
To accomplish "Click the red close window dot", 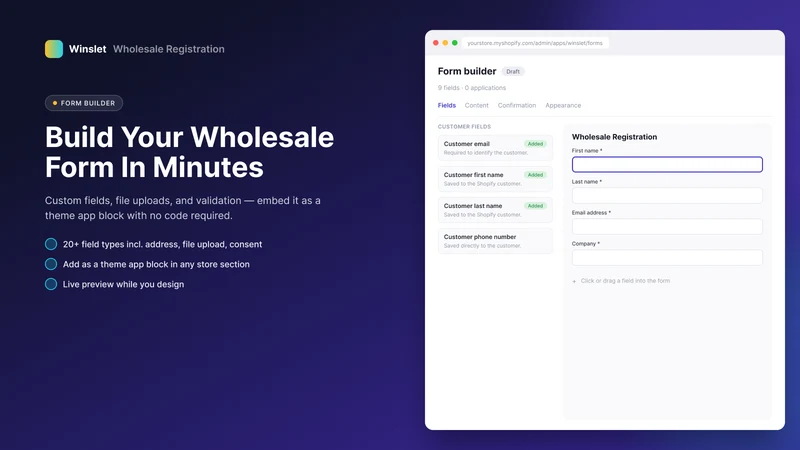I will 436,43.
